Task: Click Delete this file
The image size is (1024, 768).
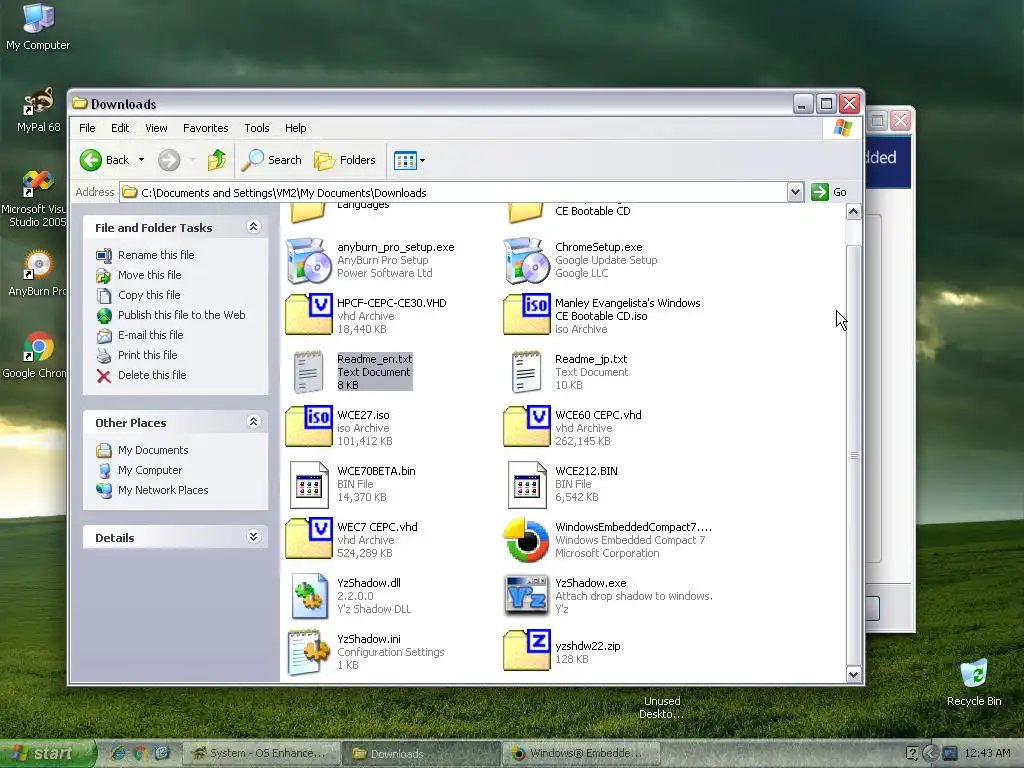Action: 152,375
